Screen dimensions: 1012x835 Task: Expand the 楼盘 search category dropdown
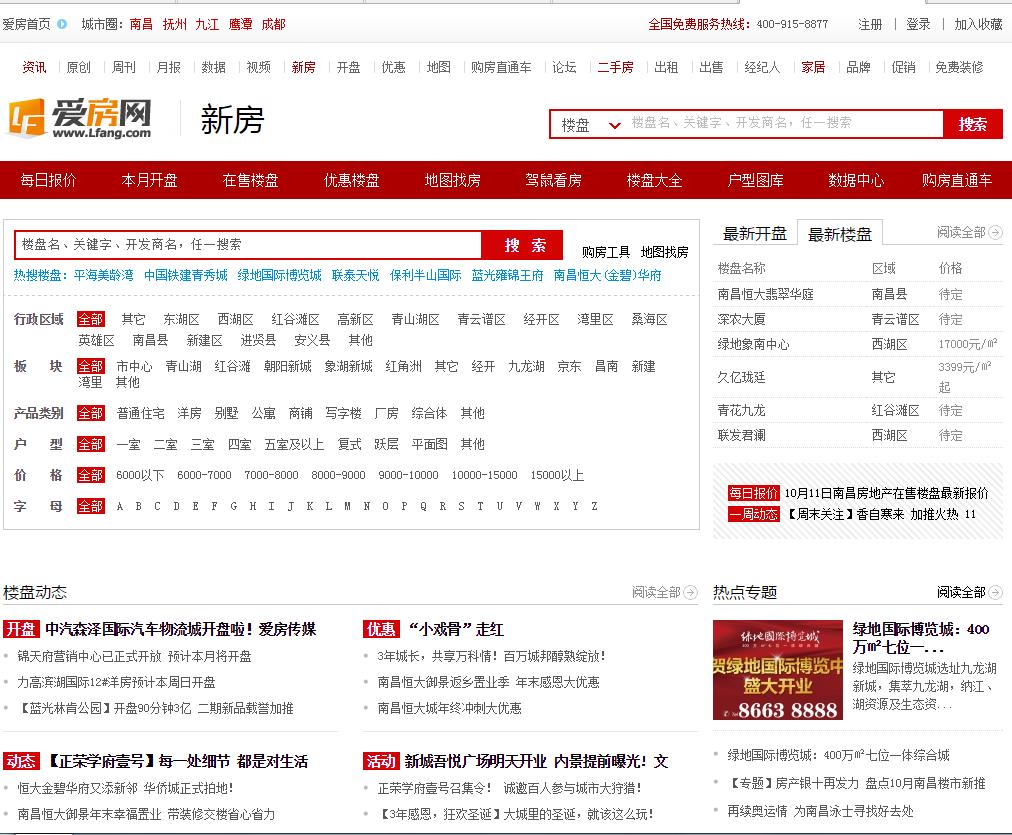click(590, 125)
